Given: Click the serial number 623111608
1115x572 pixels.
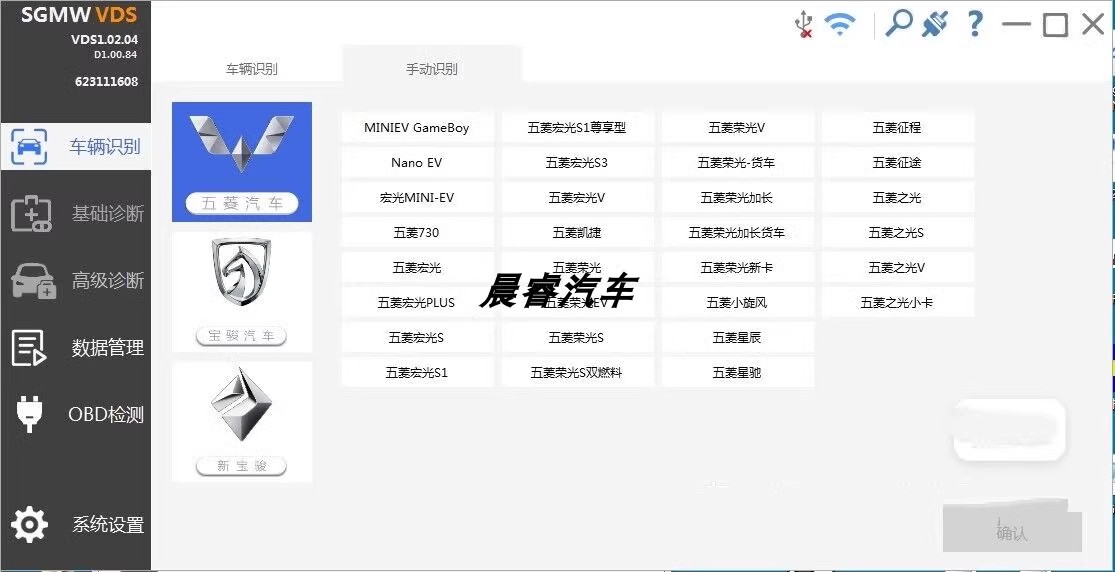Looking at the screenshot, I should point(107,81).
